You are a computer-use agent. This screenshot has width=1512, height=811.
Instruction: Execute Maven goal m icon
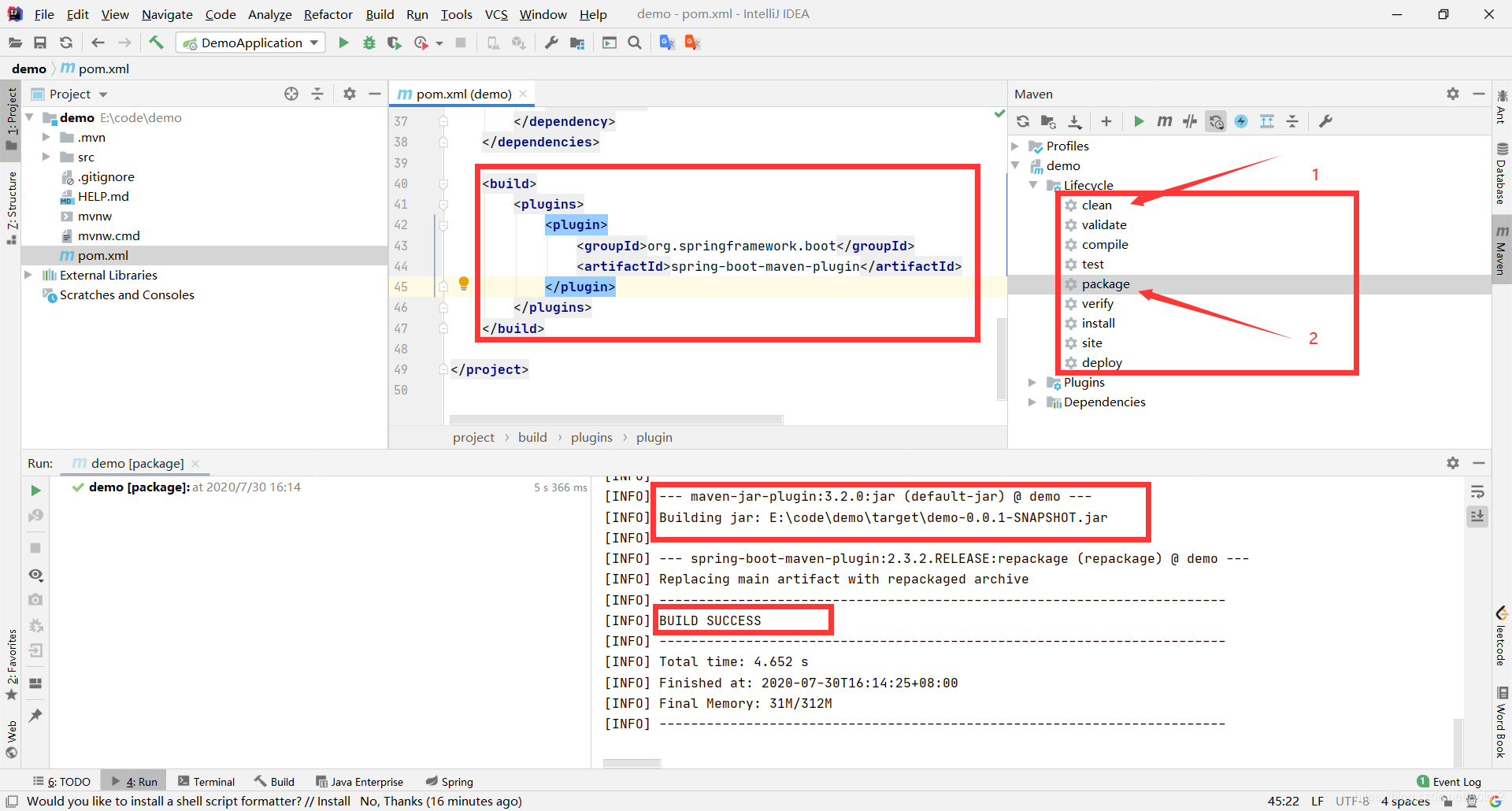click(1164, 121)
